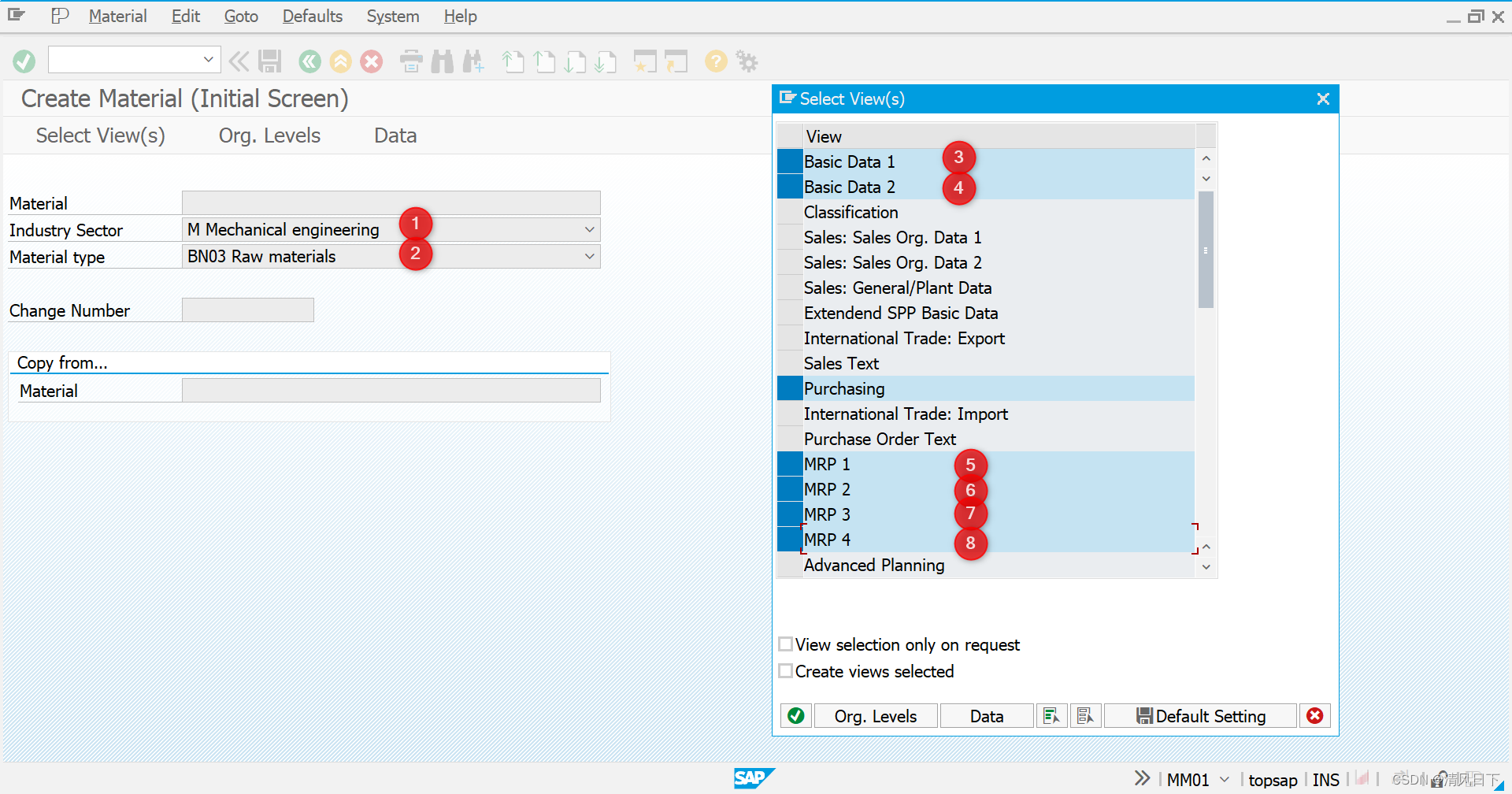This screenshot has width=1512, height=794.
Task: Check the Create views selected box
Action: (786, 671)
